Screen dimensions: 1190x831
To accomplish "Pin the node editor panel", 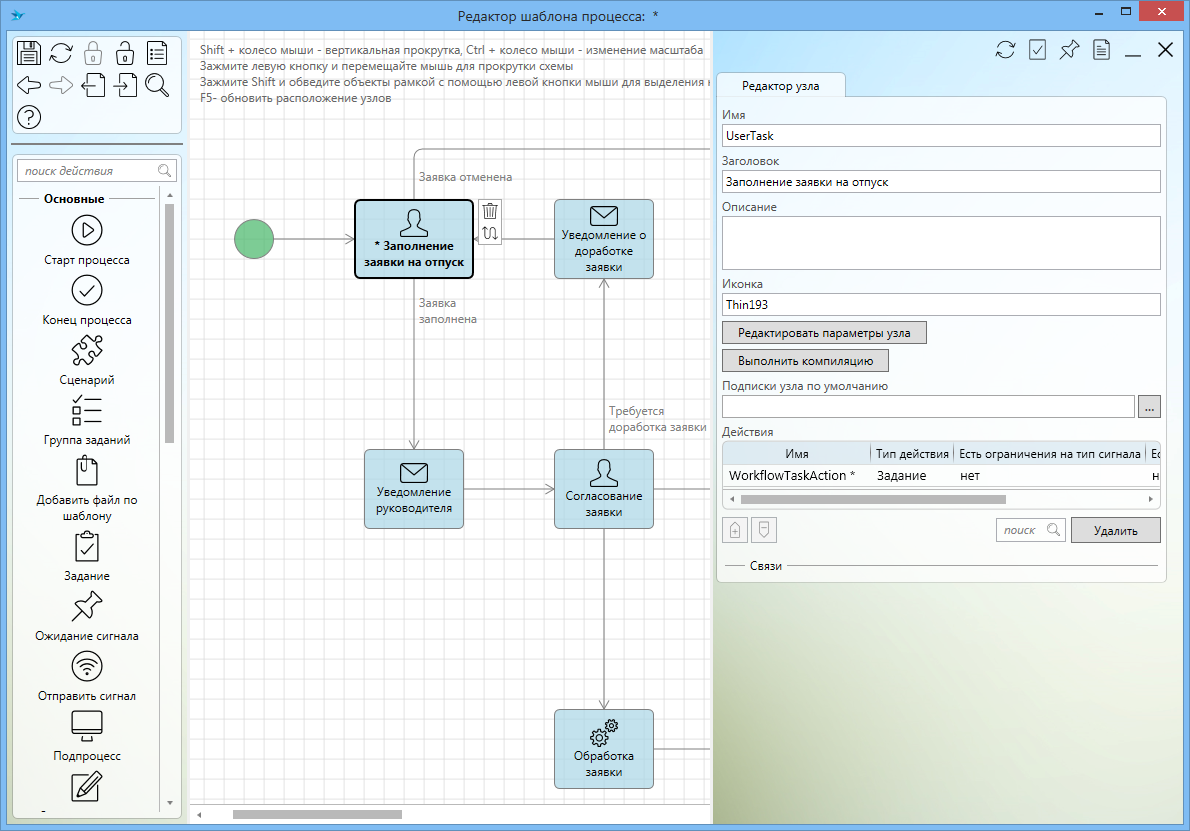I will (x=1069, y=50).
